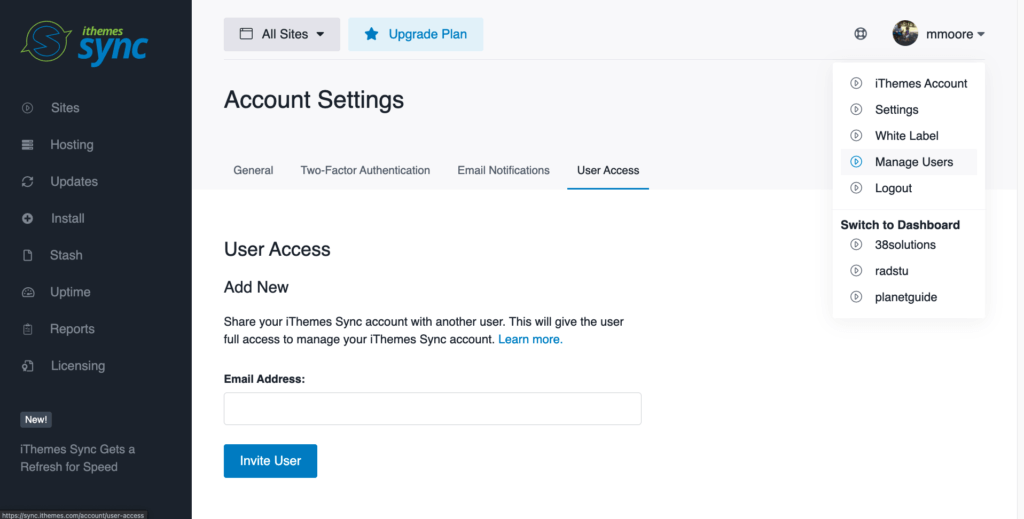Click the Licensing icon in sidebar
This screenshot has width=1024, height=519.
[28, 367]
